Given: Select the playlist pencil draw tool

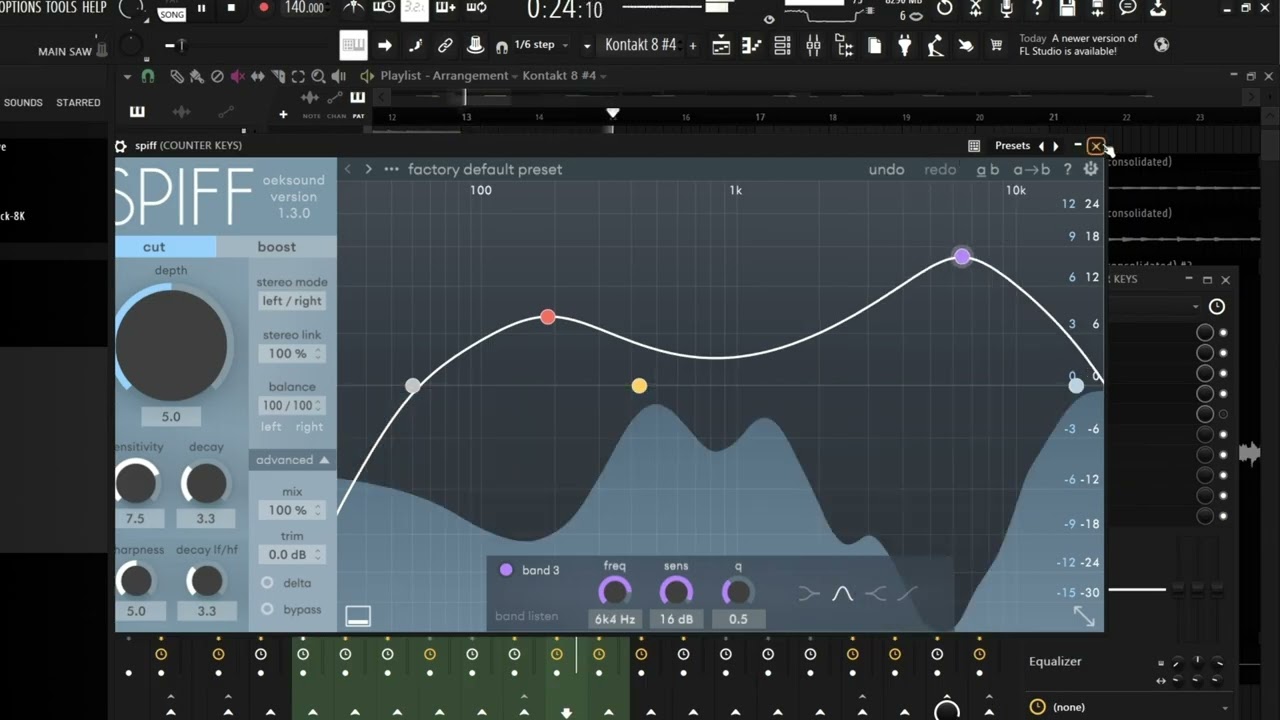Looking at the screenshot, I should point(177,76).
